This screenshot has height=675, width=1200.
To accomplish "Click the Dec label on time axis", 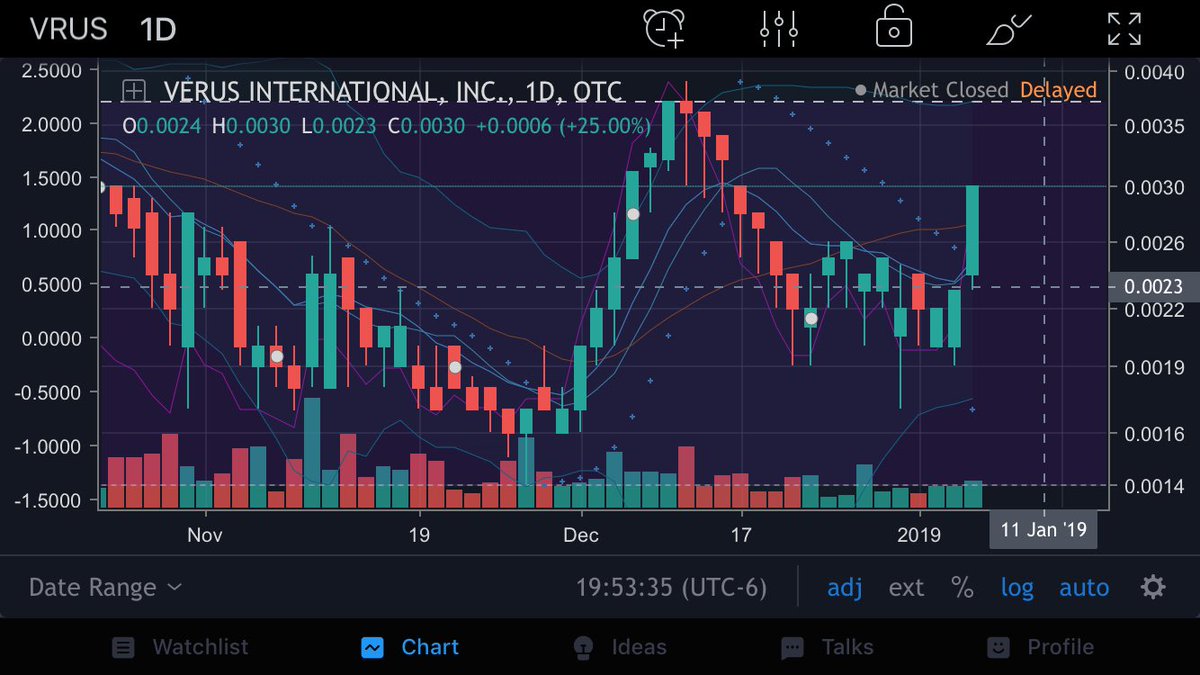I will pyautogui.click(x=580, y=535).
